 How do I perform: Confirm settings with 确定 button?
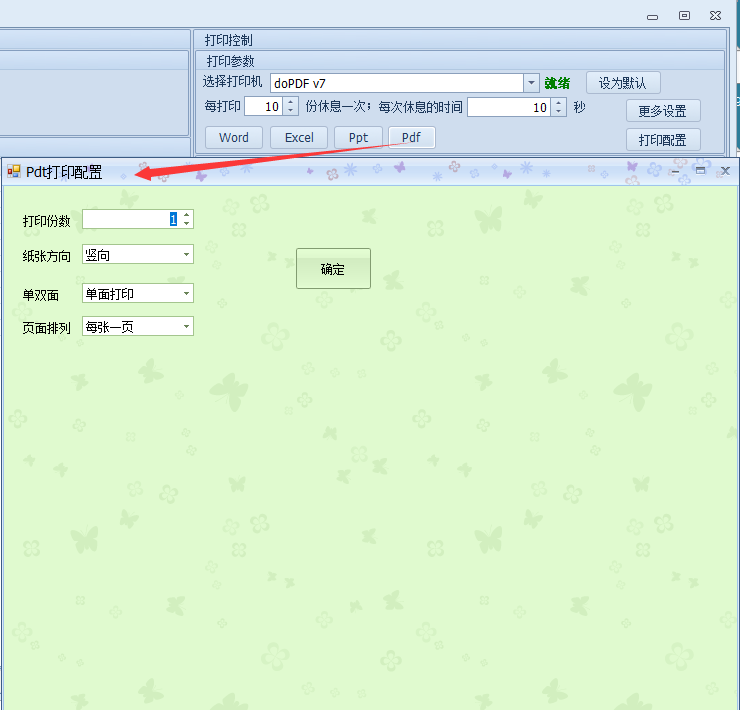(x=333, y=269)
